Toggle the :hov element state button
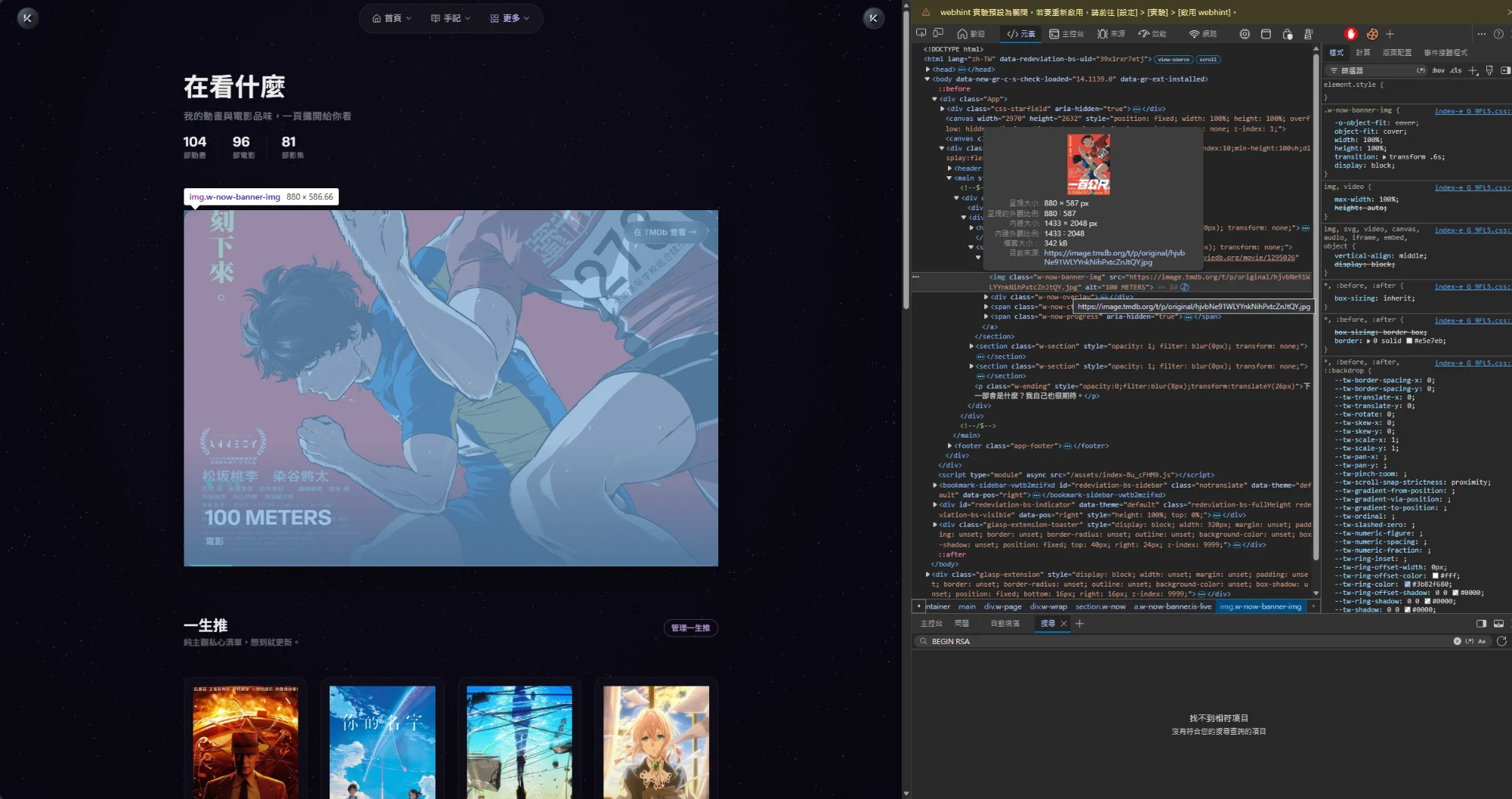This screenshot has width=1512, height=799. [x=1438, y=70]
